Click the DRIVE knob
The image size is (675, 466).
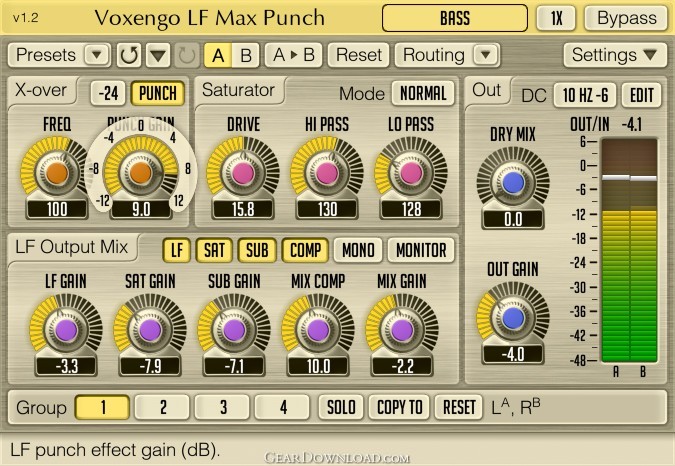(243, 173)
